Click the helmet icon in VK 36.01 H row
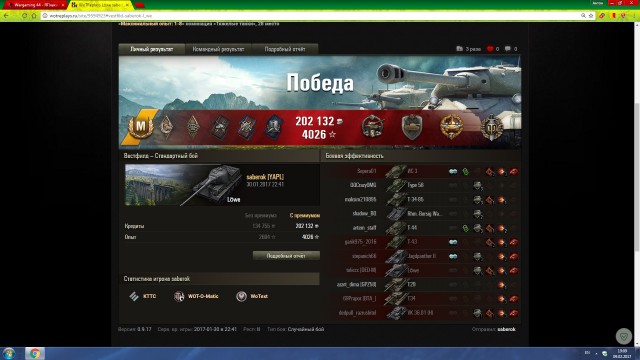The width and height of the screenshot is (640, 360). (x=477, y=313)
